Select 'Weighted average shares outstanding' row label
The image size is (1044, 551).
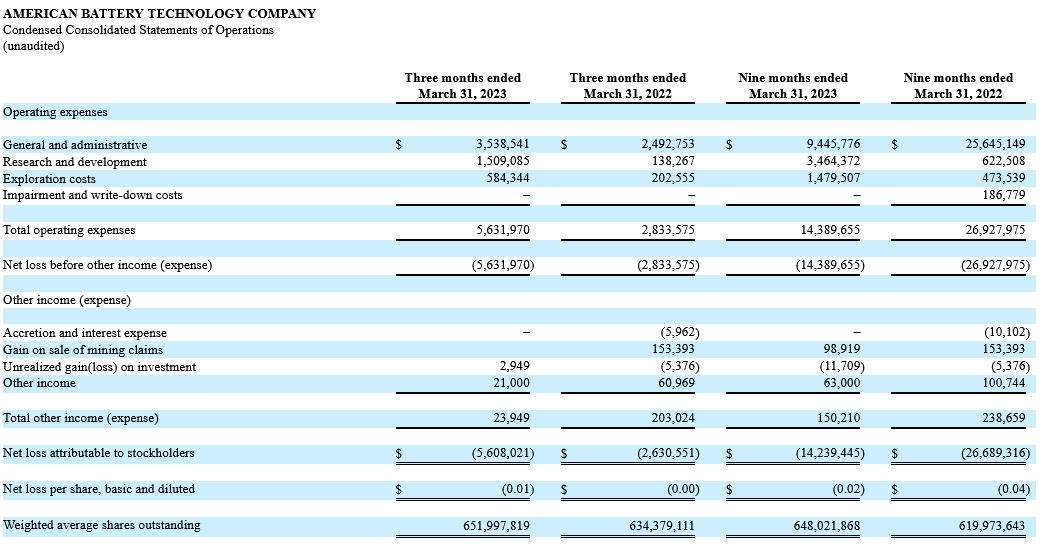point(101,525)
